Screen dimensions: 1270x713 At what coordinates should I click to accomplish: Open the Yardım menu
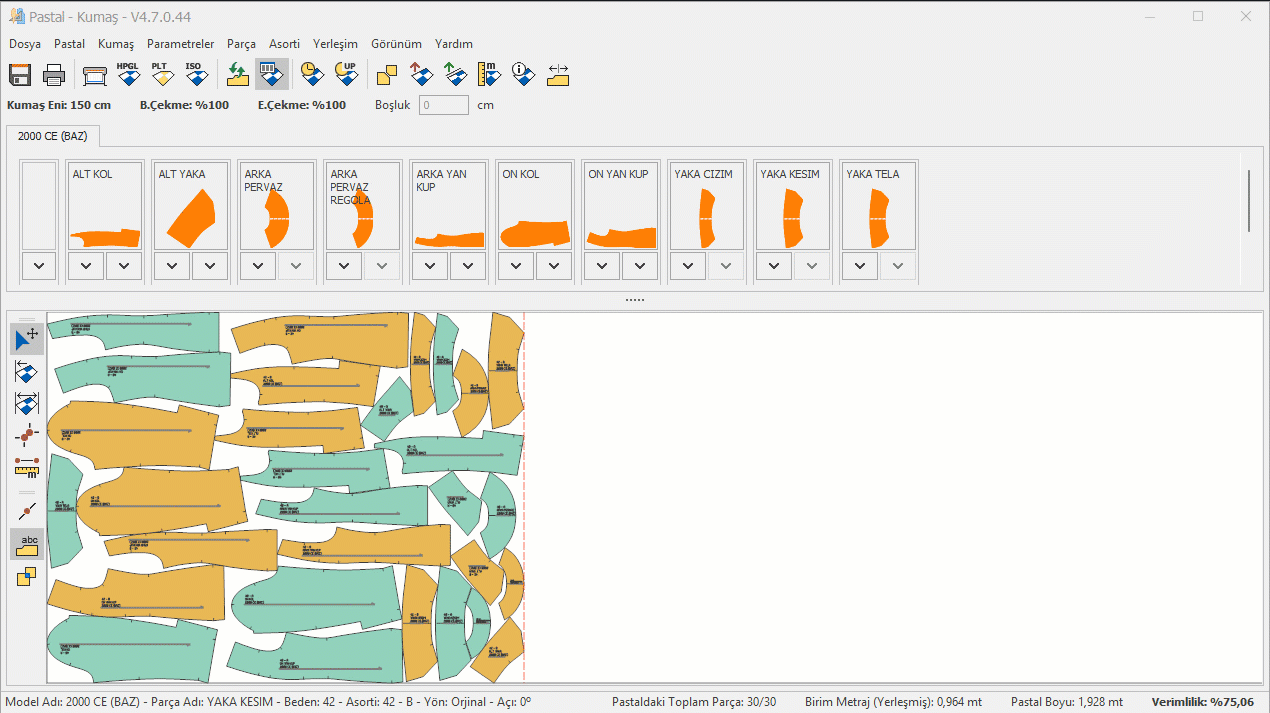453,44
